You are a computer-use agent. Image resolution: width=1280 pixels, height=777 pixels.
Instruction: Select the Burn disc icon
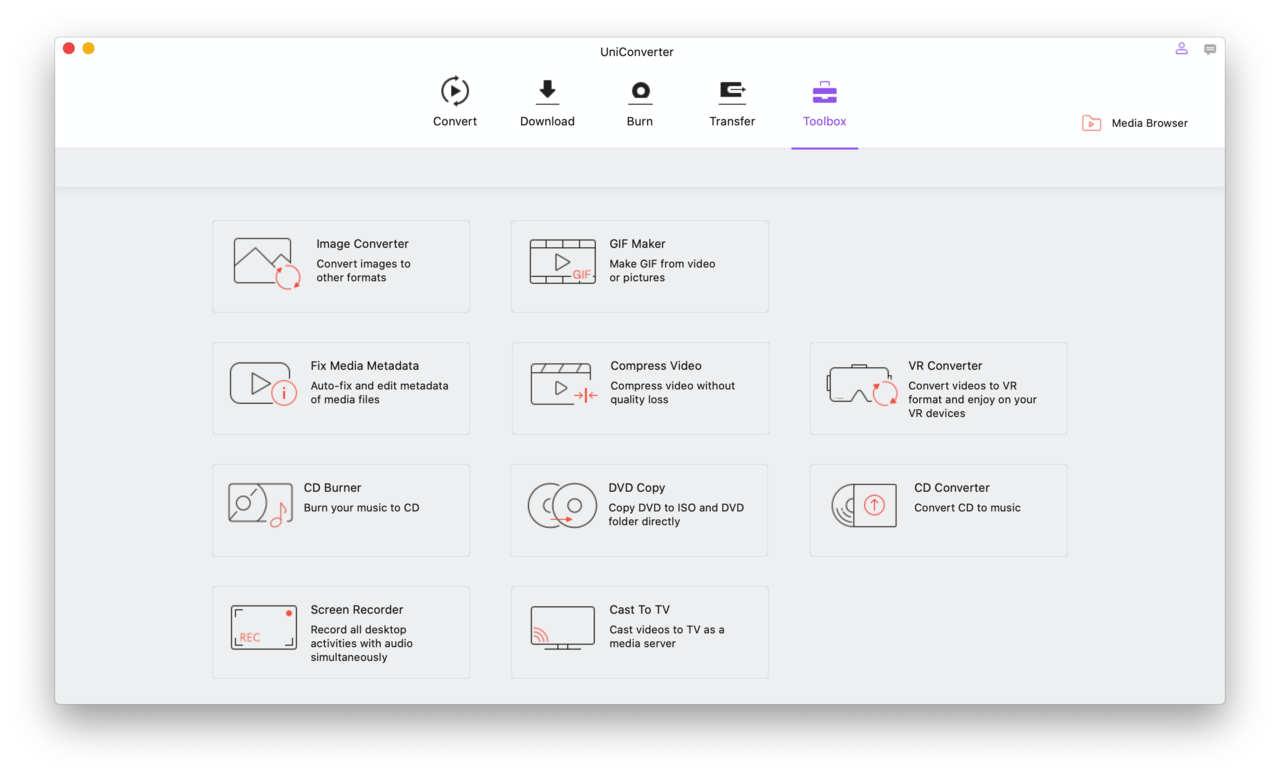[x=640, y=92]
